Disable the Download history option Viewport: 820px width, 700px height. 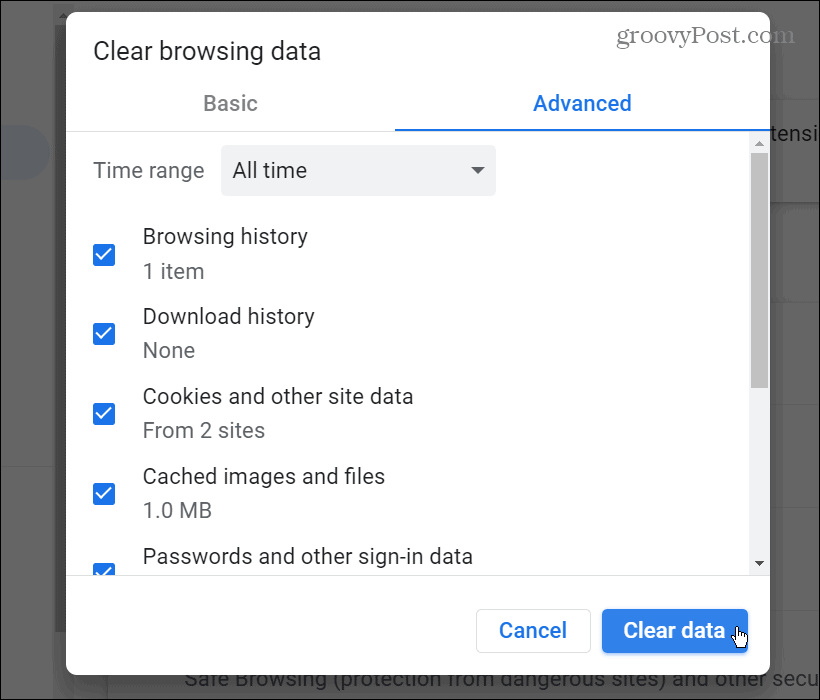104,334
